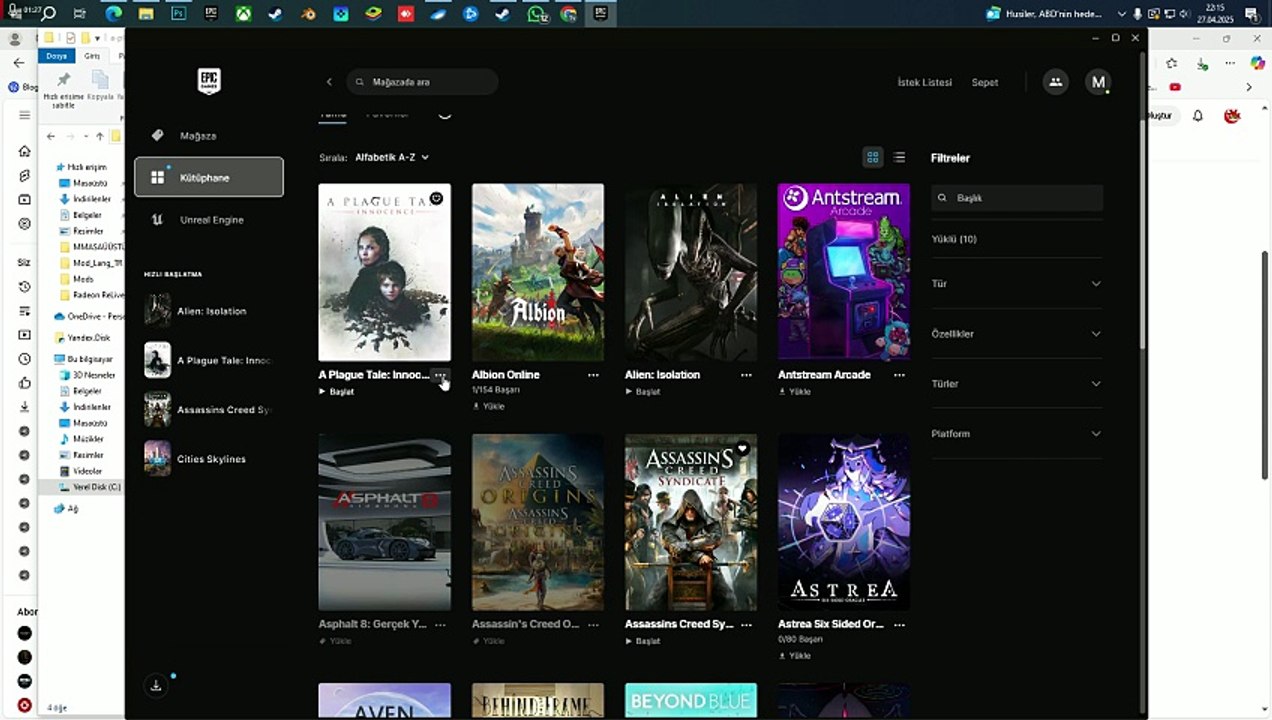The image size is (1272, 720).
Task: Select Giriş tab in File Explorer
Action: (92, 56)
